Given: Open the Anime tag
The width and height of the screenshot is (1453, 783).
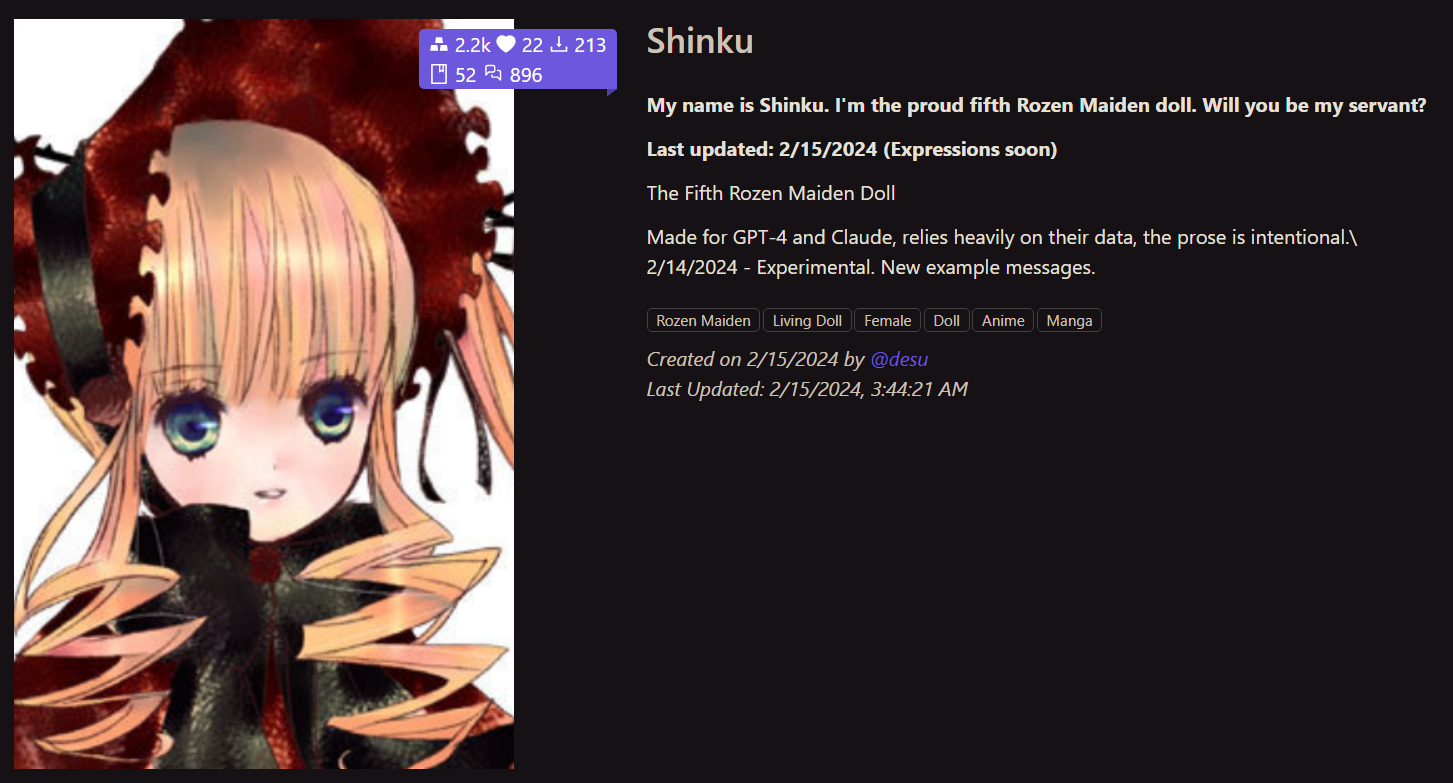Looking at the screenshot, I should tap(1003, 321).
